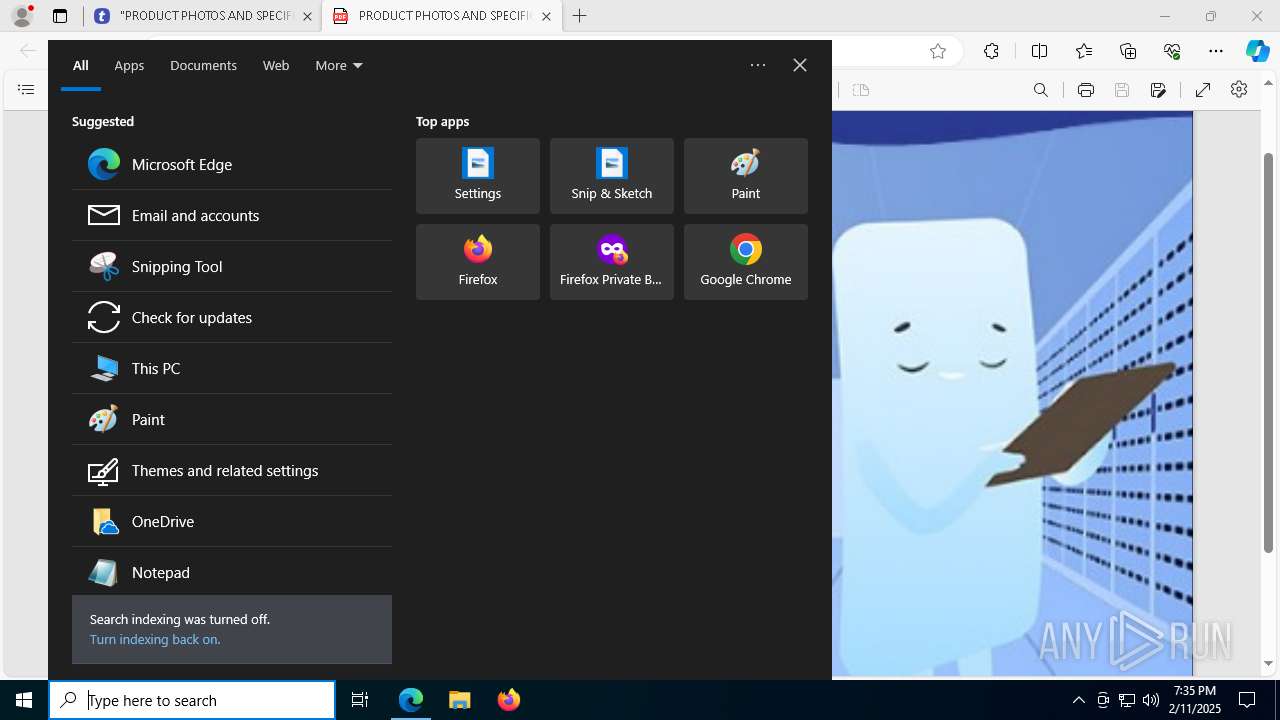Add page to favorites star
The image size is (1280, 720).
[938, 51]
